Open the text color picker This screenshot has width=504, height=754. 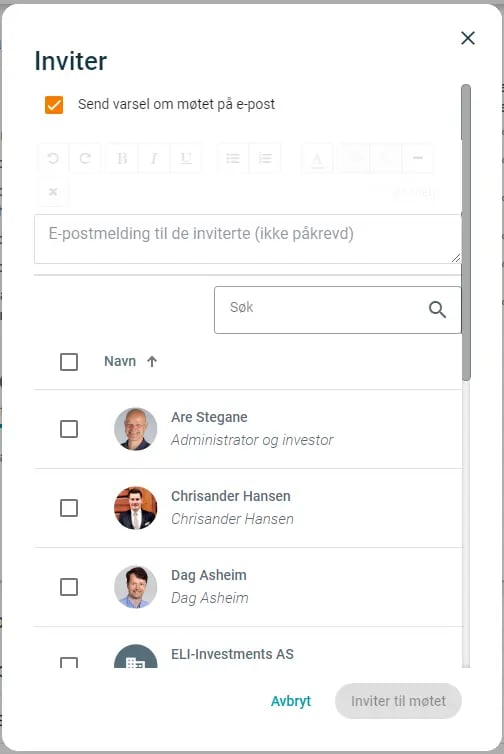[317, 158]
